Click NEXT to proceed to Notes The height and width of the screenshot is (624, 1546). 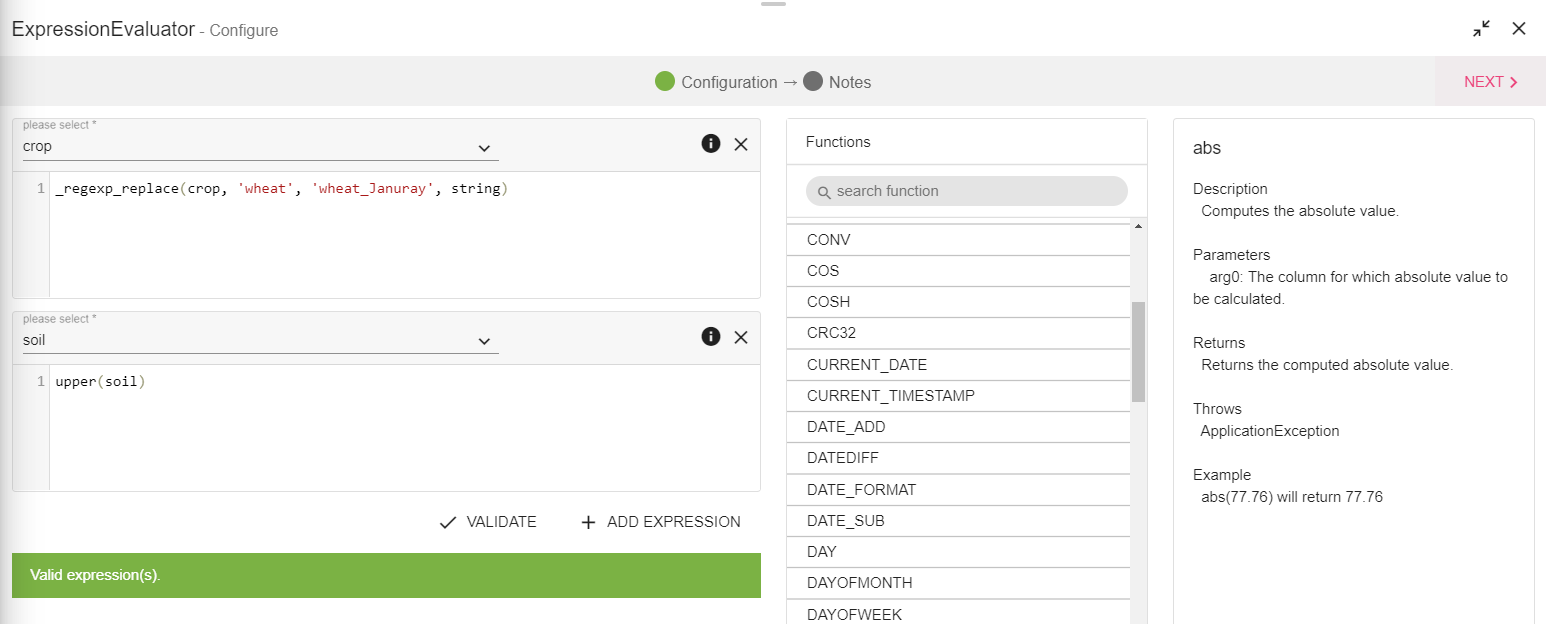point(1490,82)
